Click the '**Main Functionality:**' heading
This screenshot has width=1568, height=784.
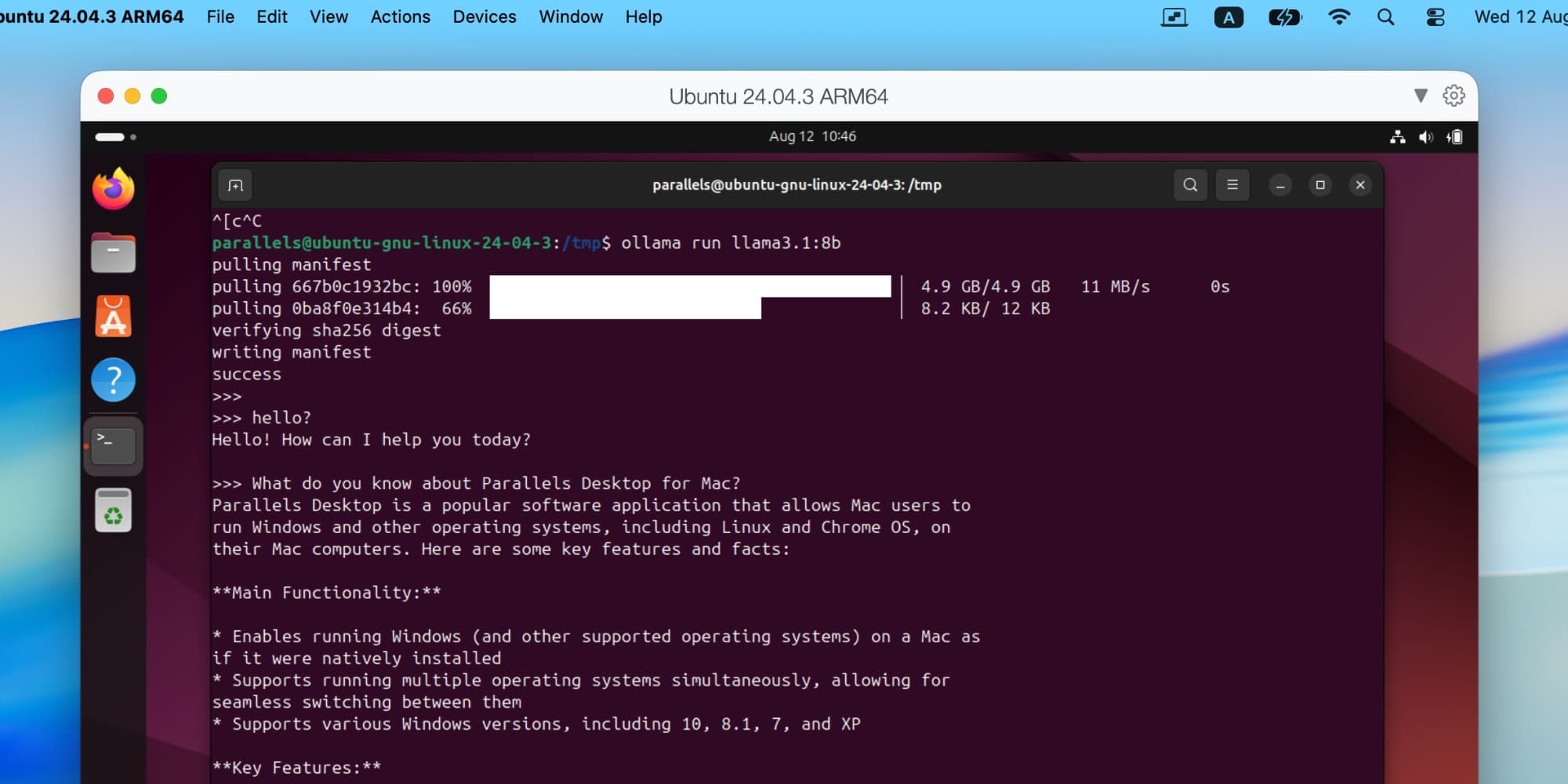click(326, 593)
